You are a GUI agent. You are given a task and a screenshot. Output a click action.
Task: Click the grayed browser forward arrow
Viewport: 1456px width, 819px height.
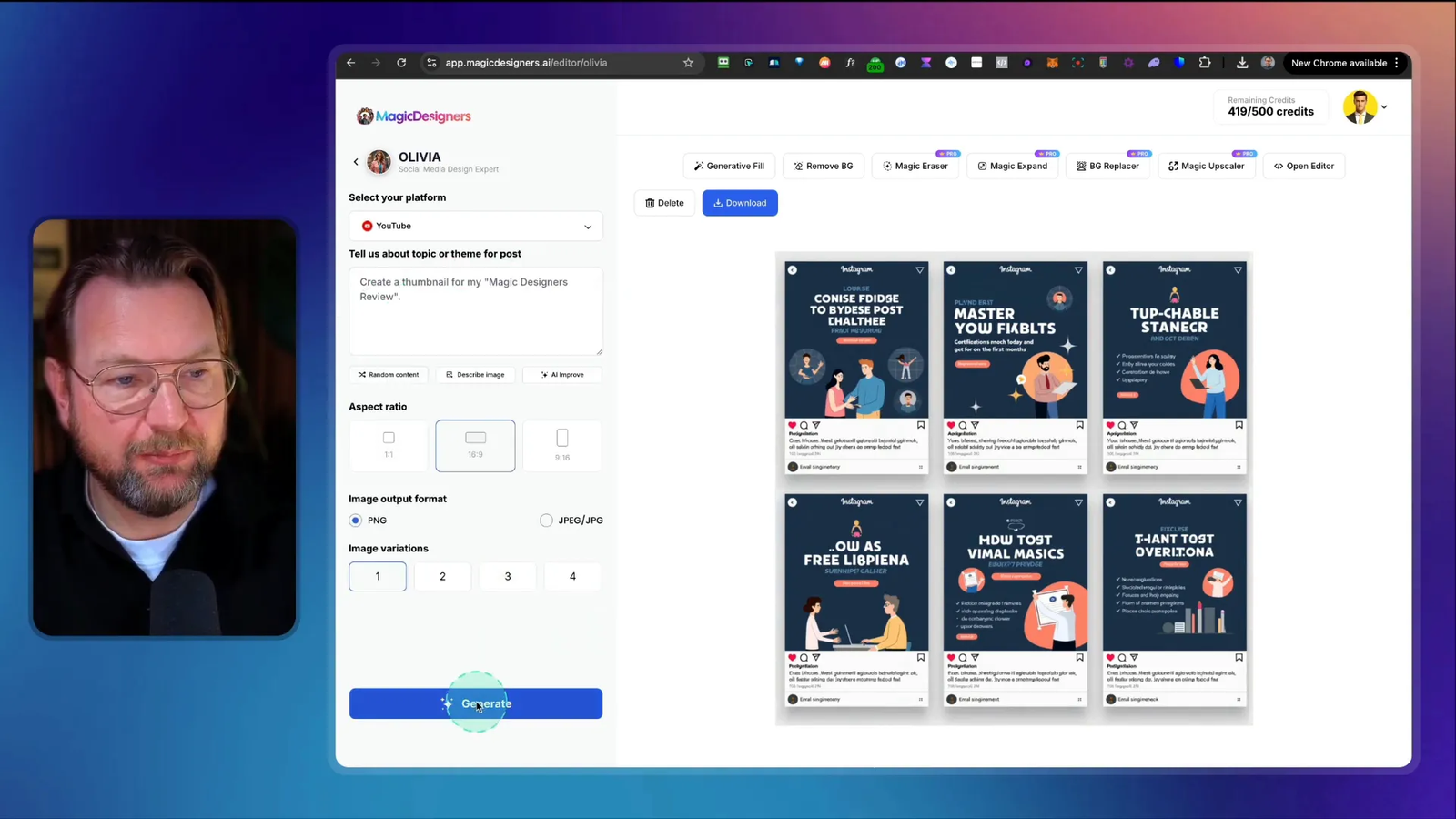[x=376, y=63]
